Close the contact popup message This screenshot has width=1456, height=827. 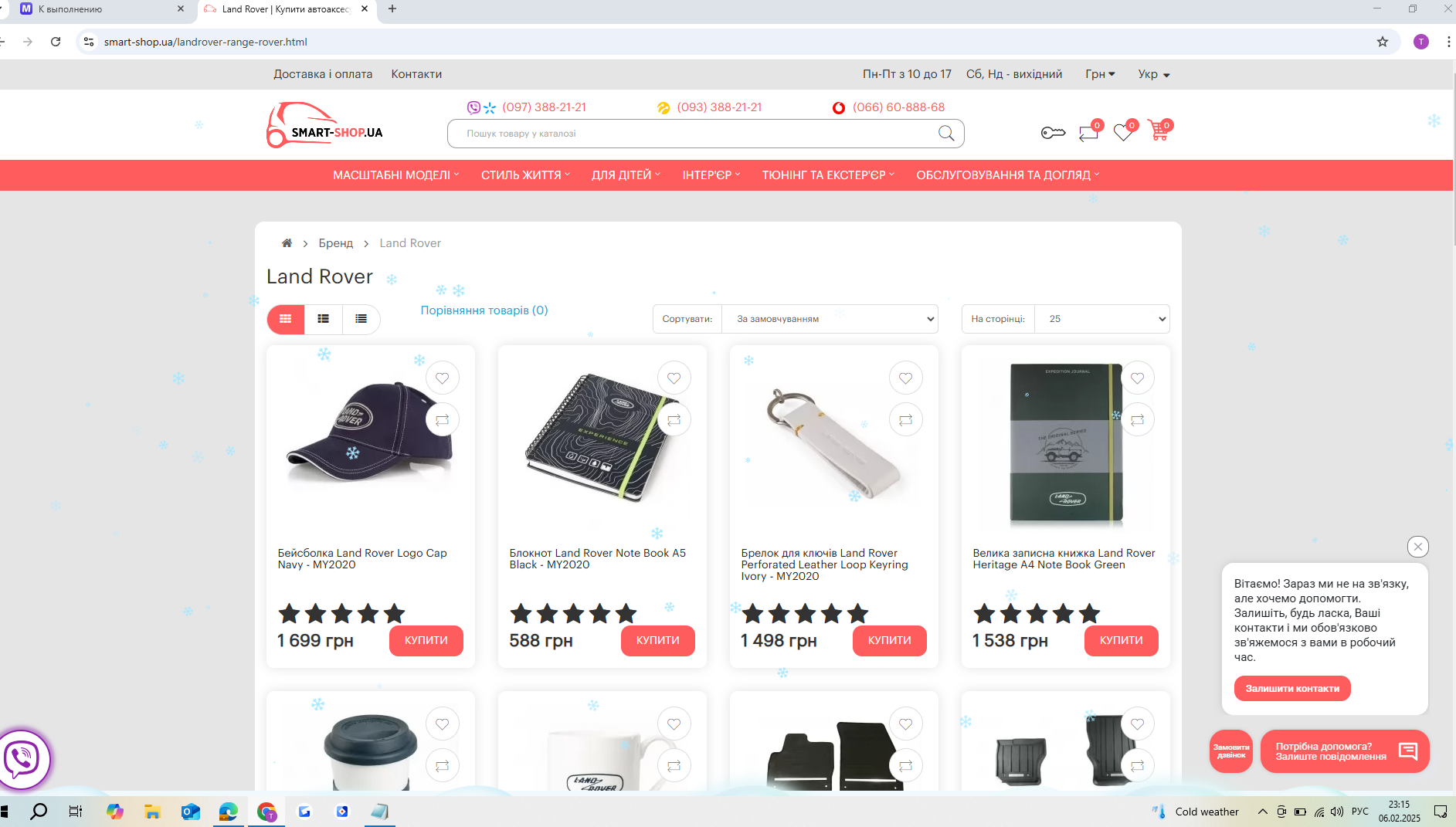[1418, 547]
